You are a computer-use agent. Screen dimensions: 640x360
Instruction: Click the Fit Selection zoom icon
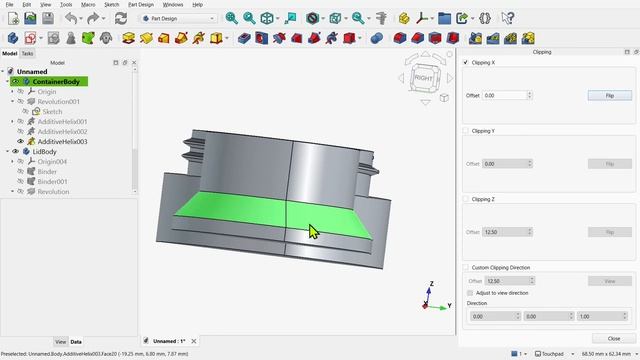[249, 18]
